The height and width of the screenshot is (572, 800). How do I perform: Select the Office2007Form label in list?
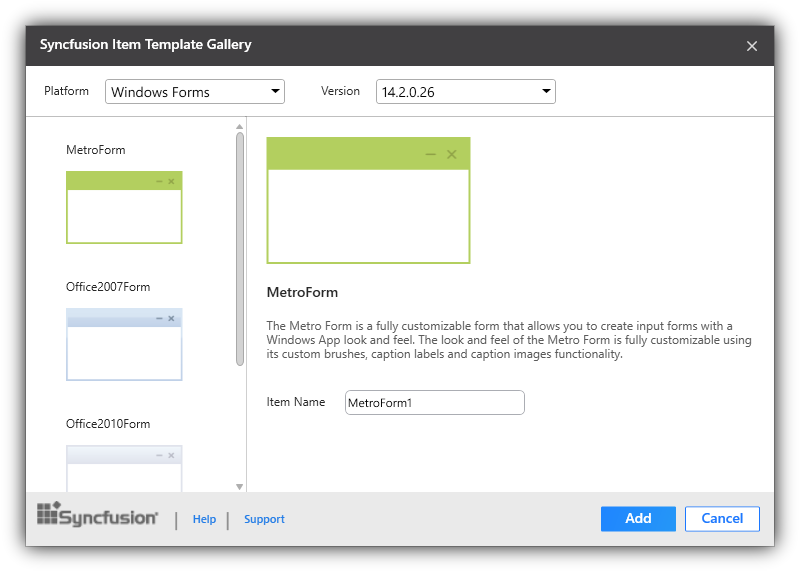108,287
